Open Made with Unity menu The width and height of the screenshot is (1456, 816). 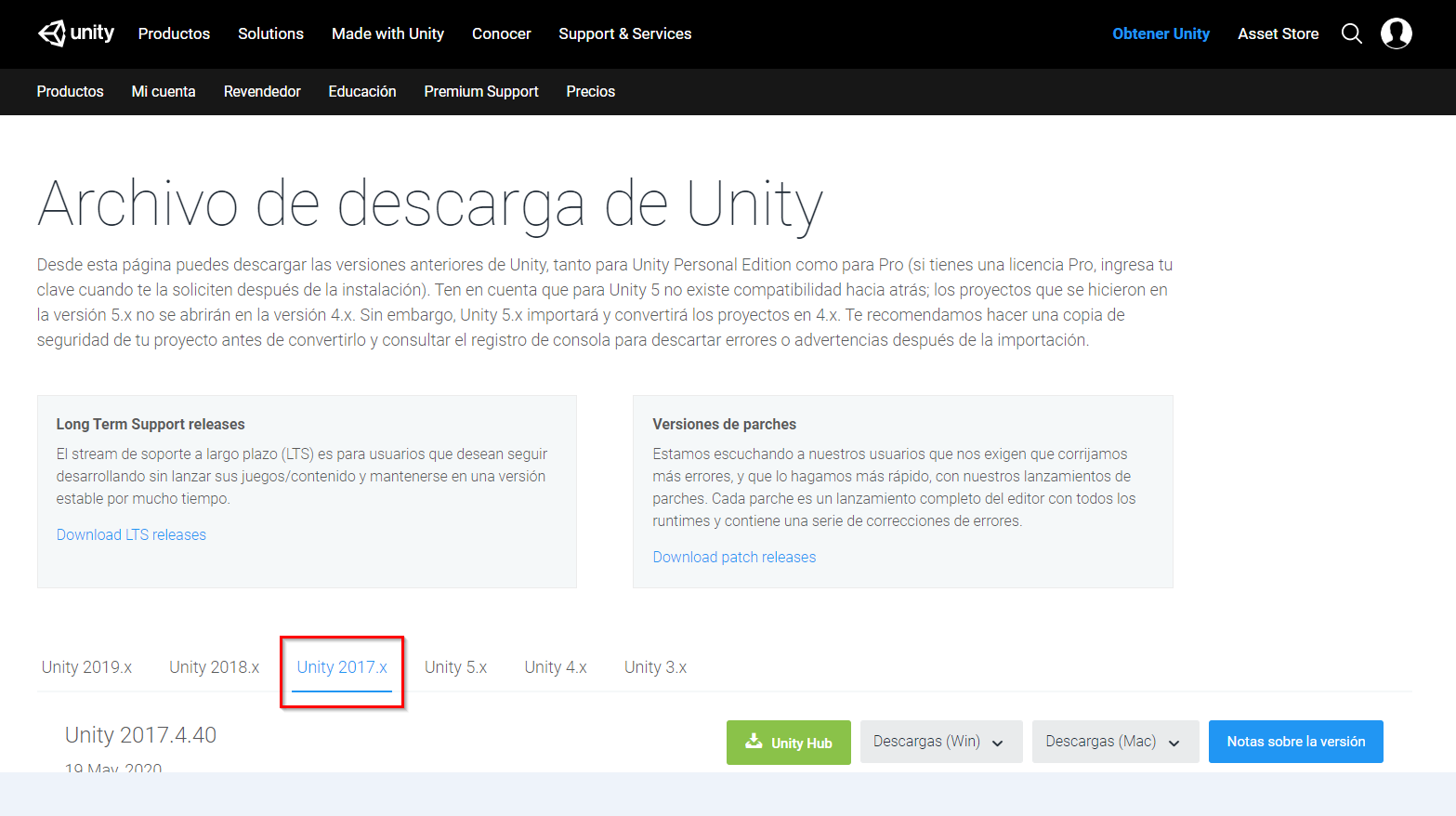tap(387, 33)
